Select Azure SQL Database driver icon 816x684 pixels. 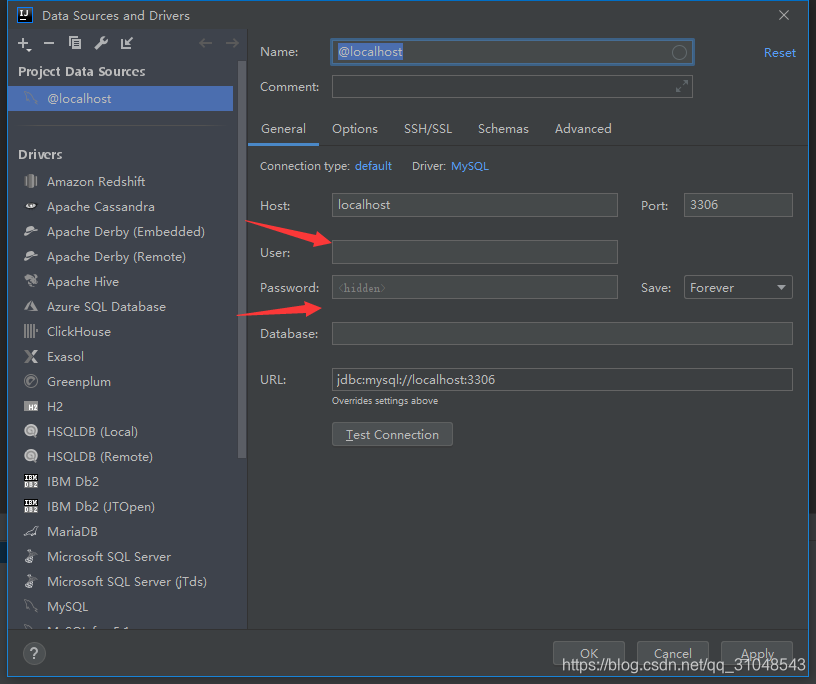point(31,306)
